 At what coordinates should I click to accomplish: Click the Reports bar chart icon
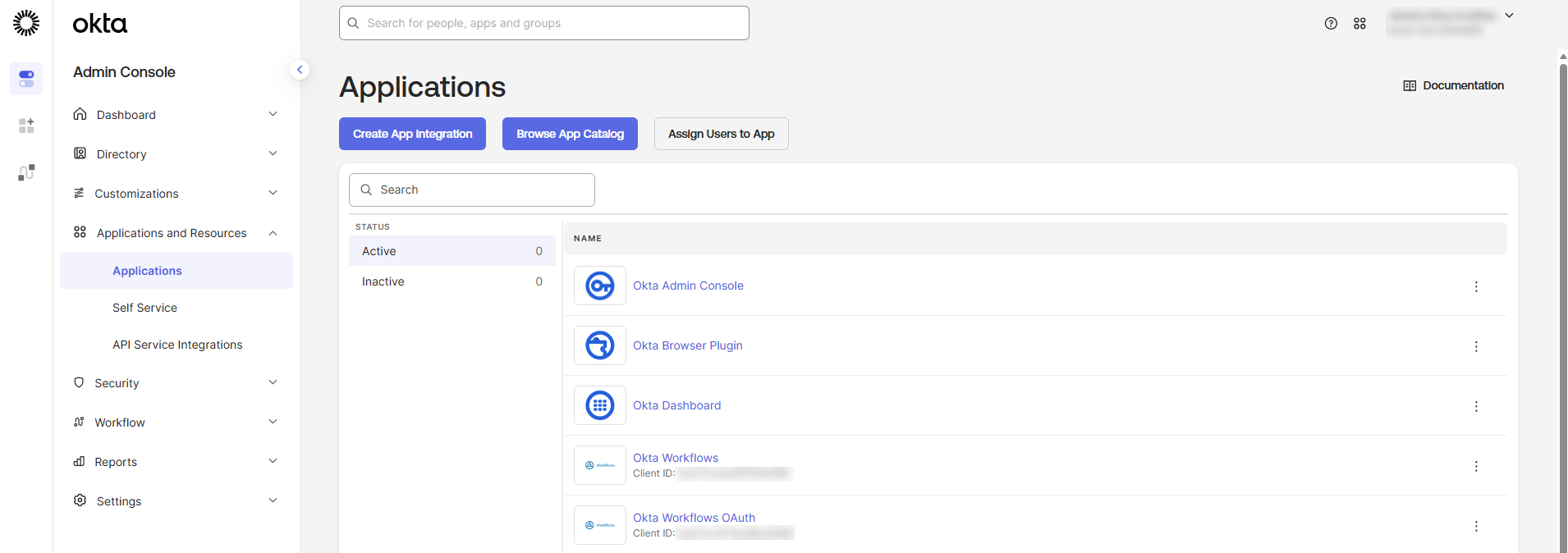pos(79,461)
